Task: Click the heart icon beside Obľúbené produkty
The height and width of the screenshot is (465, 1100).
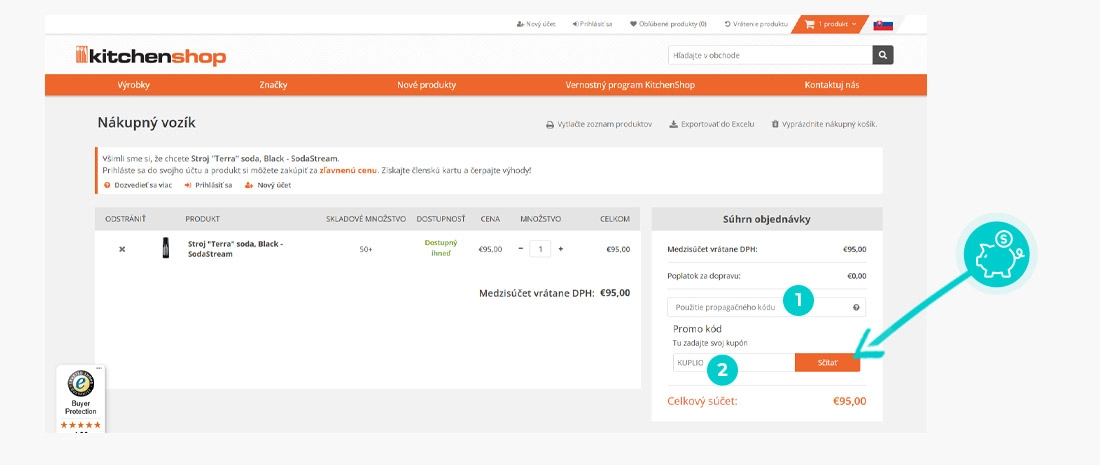Action: tap(633, 24)
